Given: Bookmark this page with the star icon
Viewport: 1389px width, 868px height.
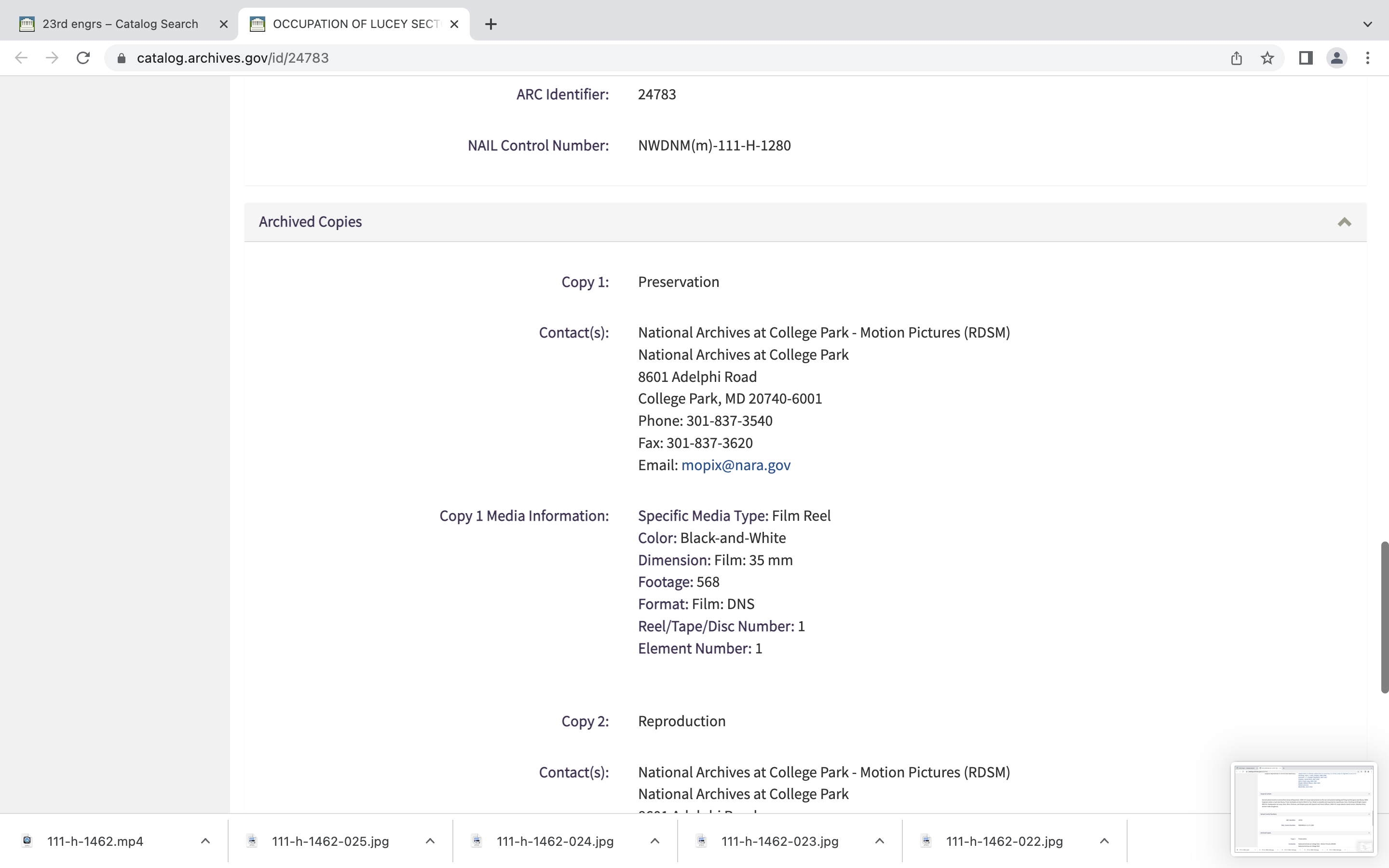Looking at the screenshot, I should pyautogui.click(x=1267, y=58).
